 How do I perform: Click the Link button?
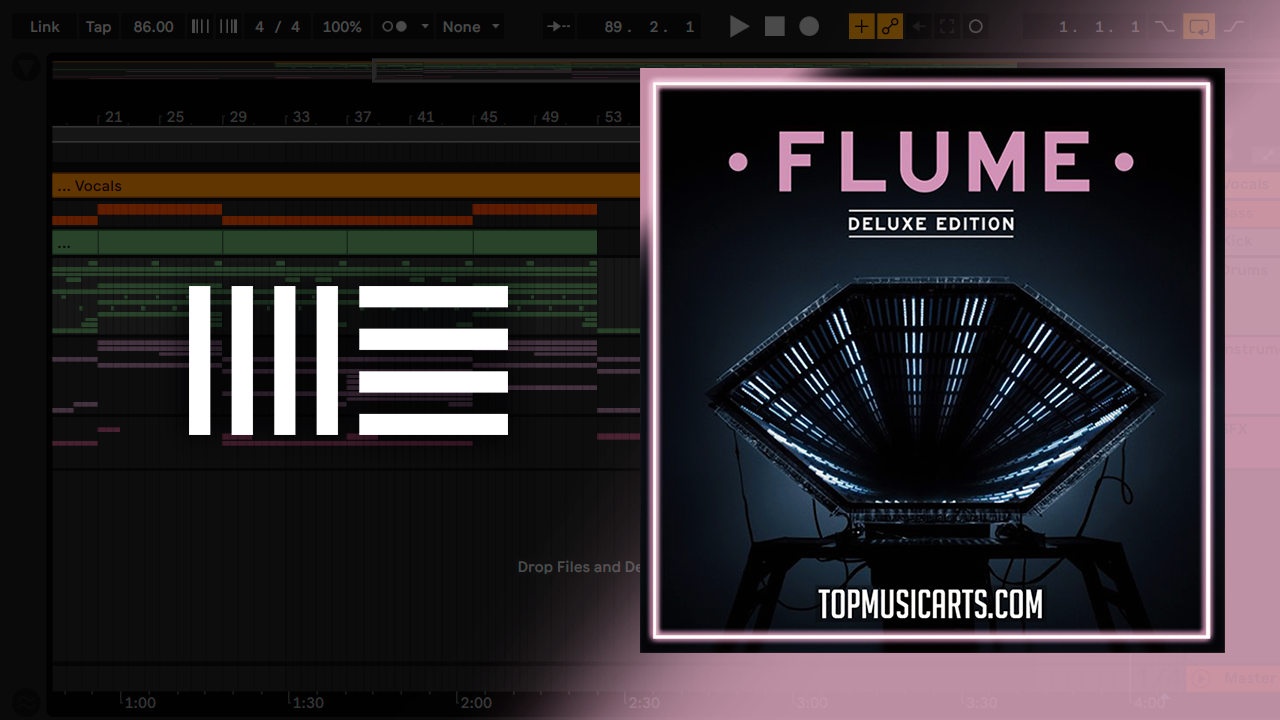pyautogui.click(x=44, y=27)
